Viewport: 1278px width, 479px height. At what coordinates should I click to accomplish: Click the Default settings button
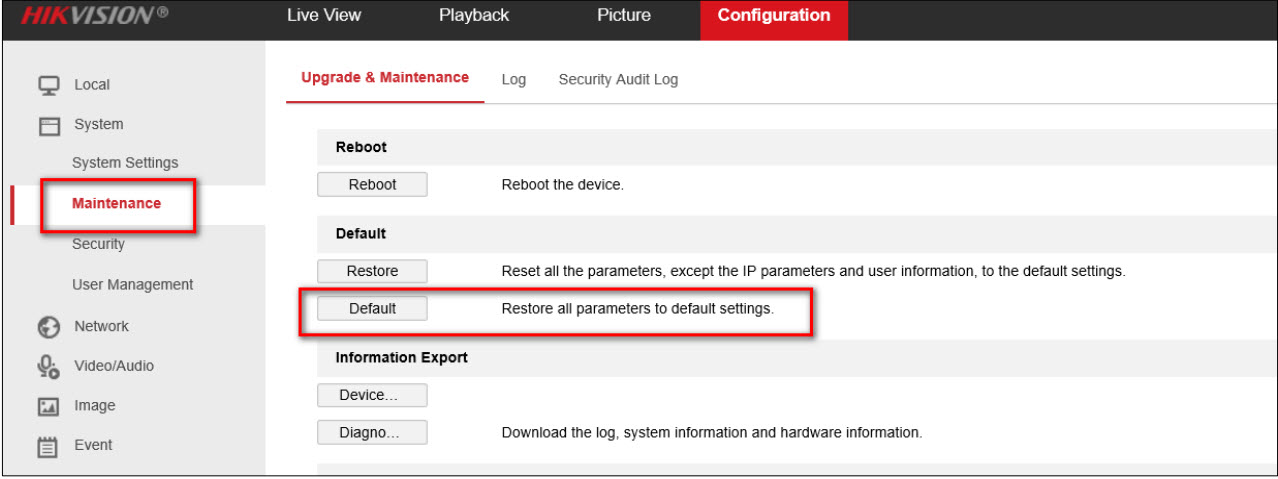point(372,309)
